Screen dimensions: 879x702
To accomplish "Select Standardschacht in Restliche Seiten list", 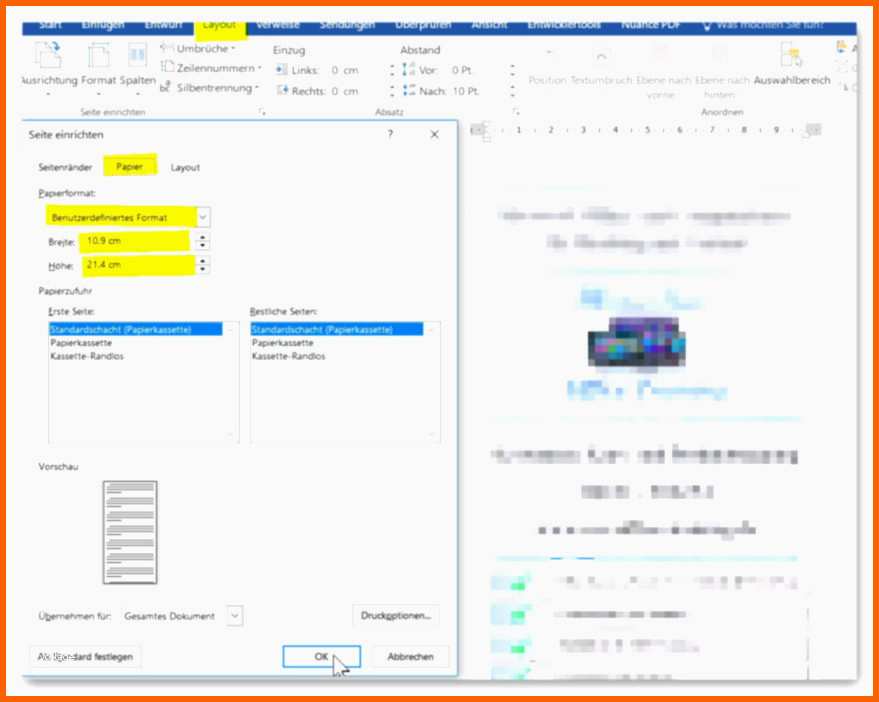I will (x=336, y=329).
